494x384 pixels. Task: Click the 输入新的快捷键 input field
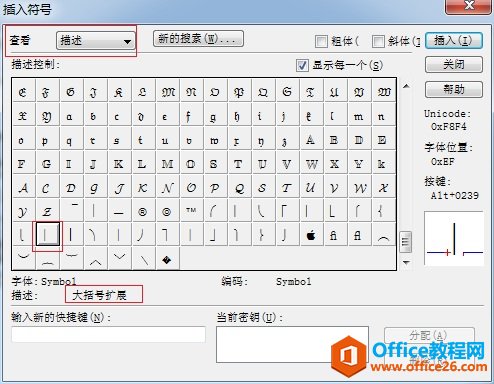coord(108,334)
